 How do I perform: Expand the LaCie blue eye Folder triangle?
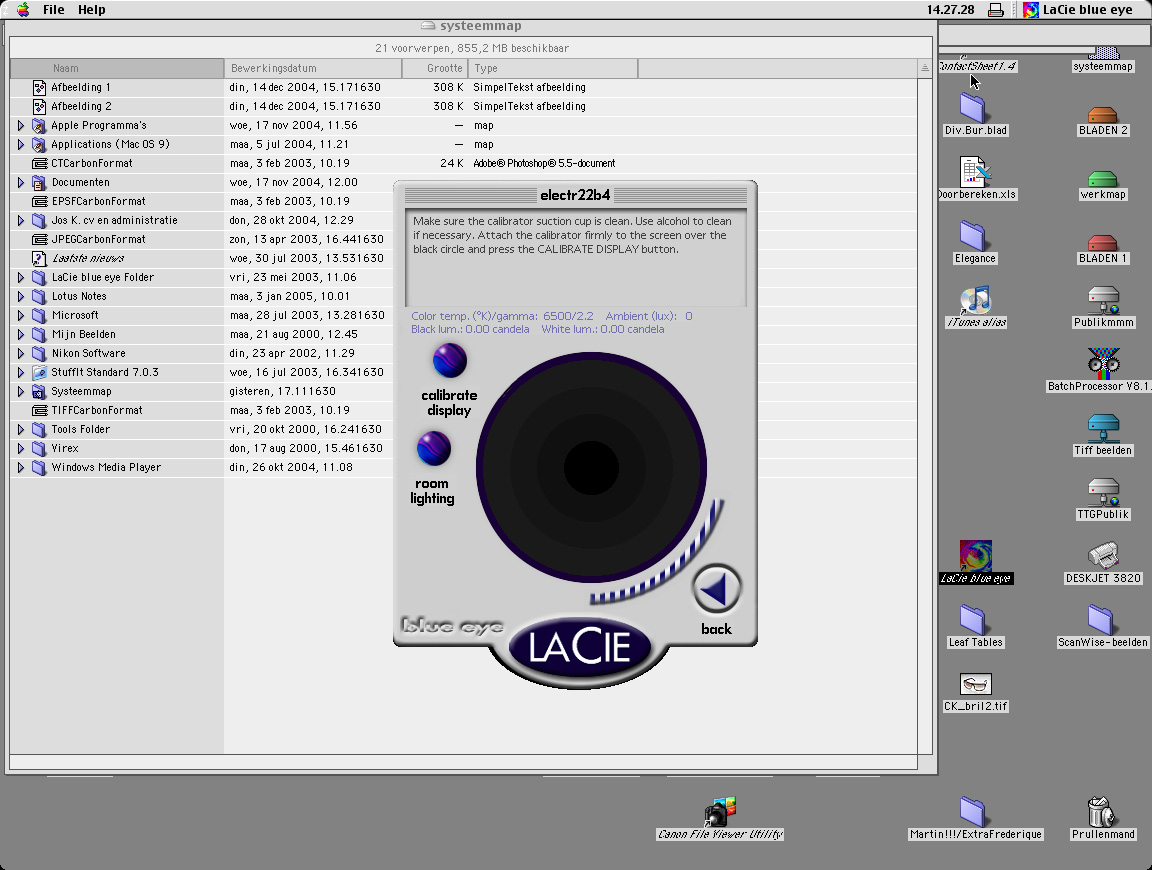pos(21,278)
